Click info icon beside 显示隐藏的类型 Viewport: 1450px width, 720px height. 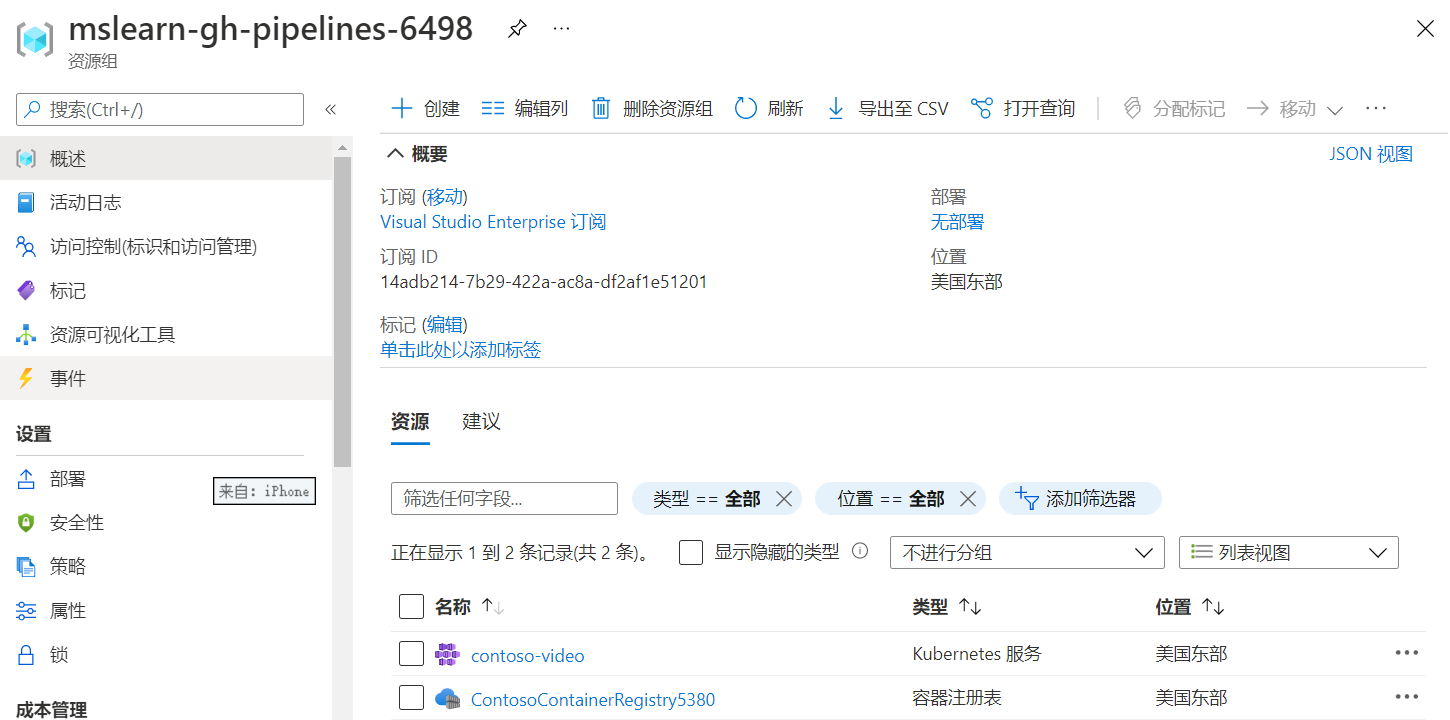click(859, 551)
